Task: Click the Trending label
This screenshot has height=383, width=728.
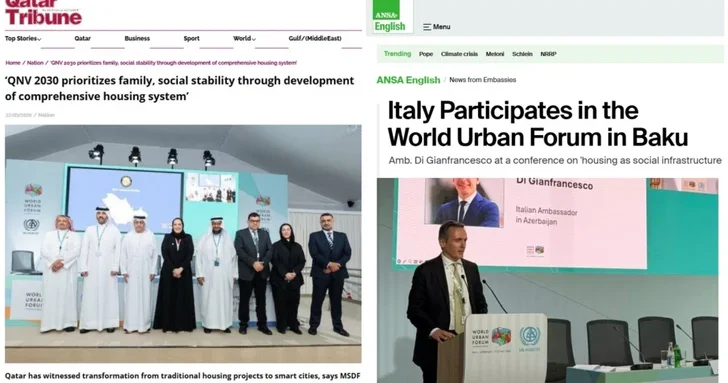Action: 397,54
